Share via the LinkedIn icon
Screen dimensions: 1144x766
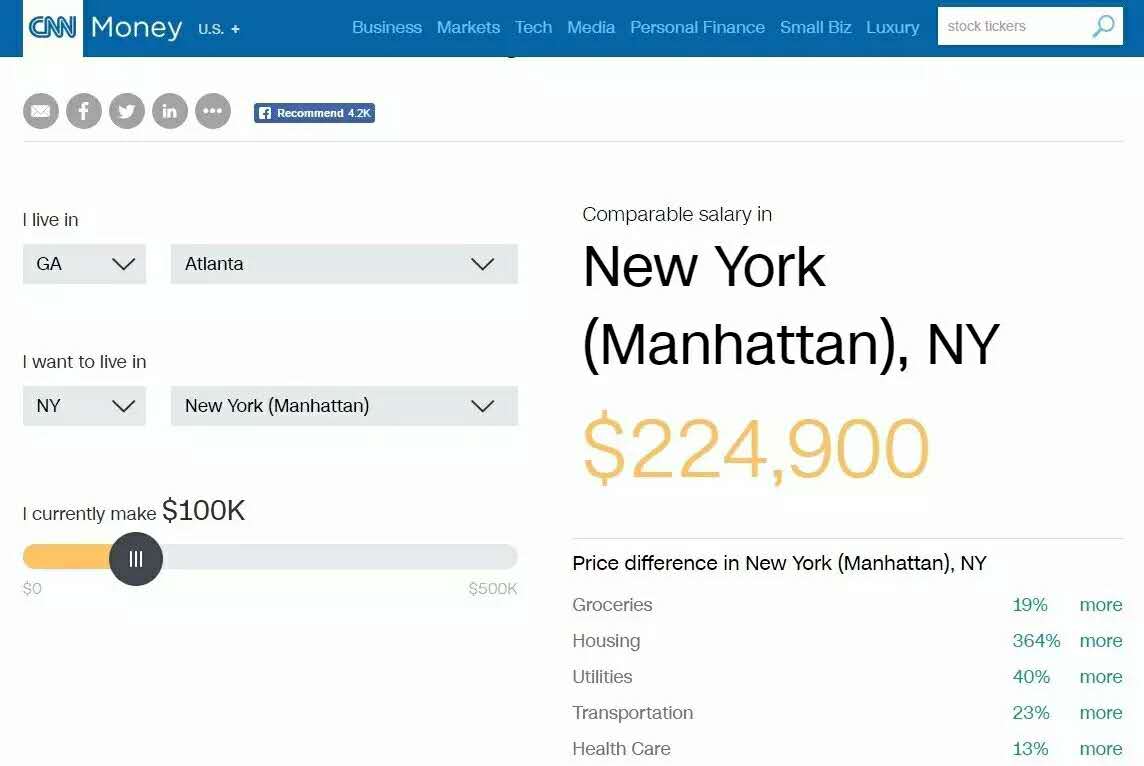tap(170, 111)
